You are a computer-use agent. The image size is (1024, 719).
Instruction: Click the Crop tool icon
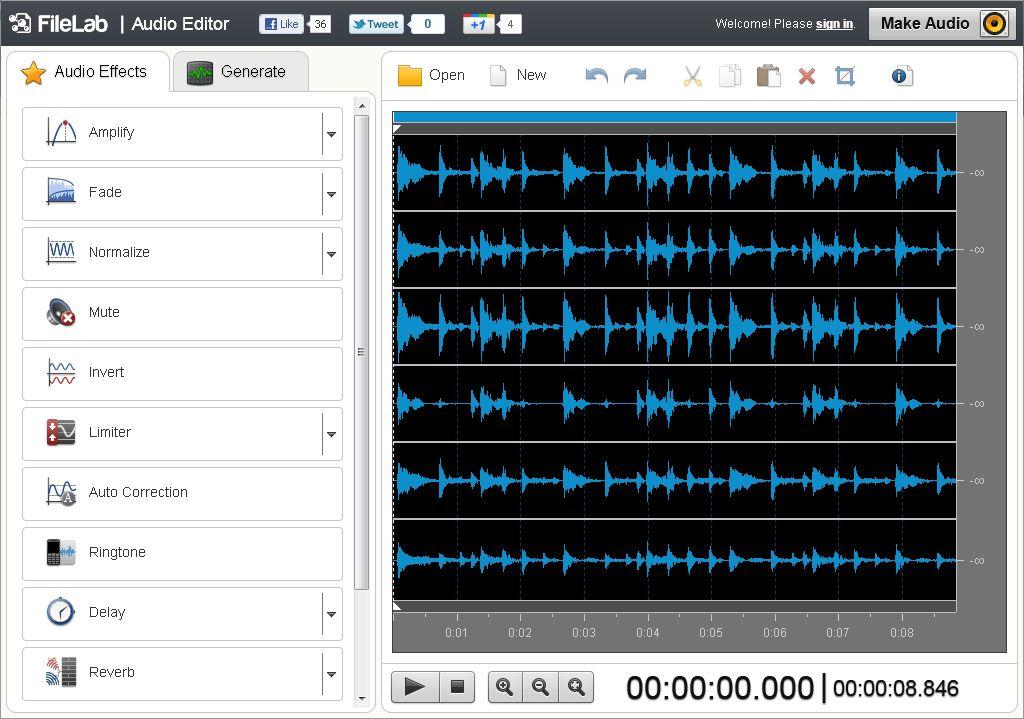pos(845,76)
